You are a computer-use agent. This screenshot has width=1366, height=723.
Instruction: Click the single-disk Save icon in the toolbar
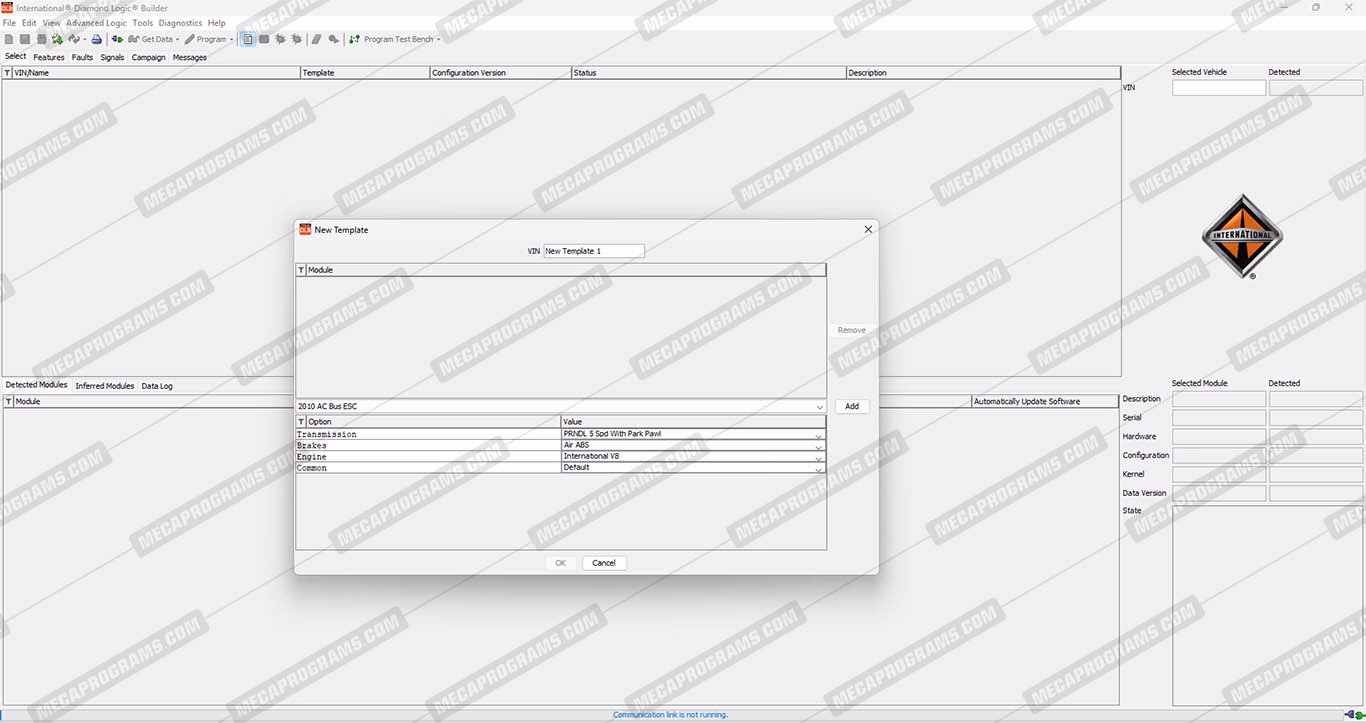click(25, 39)
